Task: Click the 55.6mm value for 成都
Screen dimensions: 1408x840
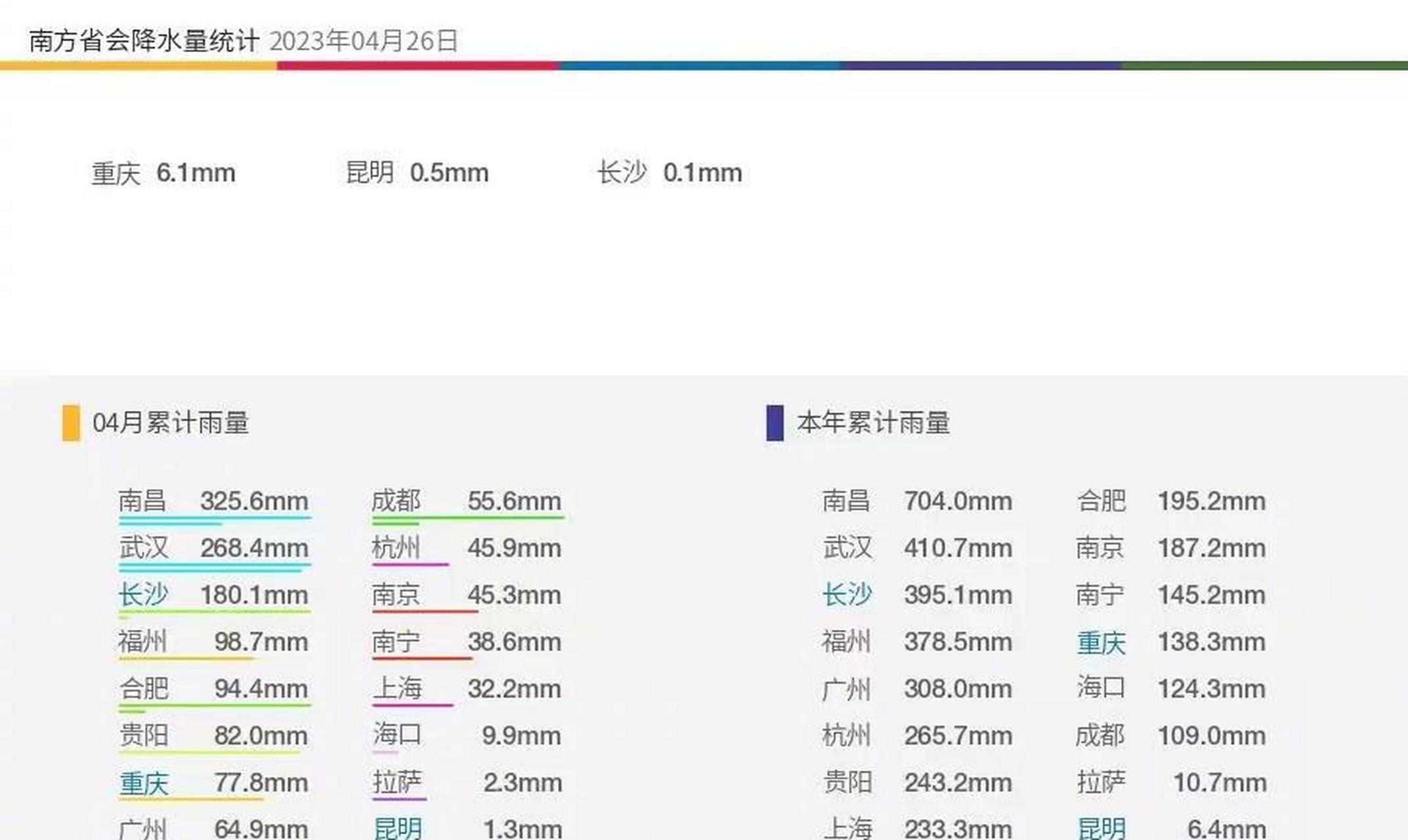Action: click(515, 501)
